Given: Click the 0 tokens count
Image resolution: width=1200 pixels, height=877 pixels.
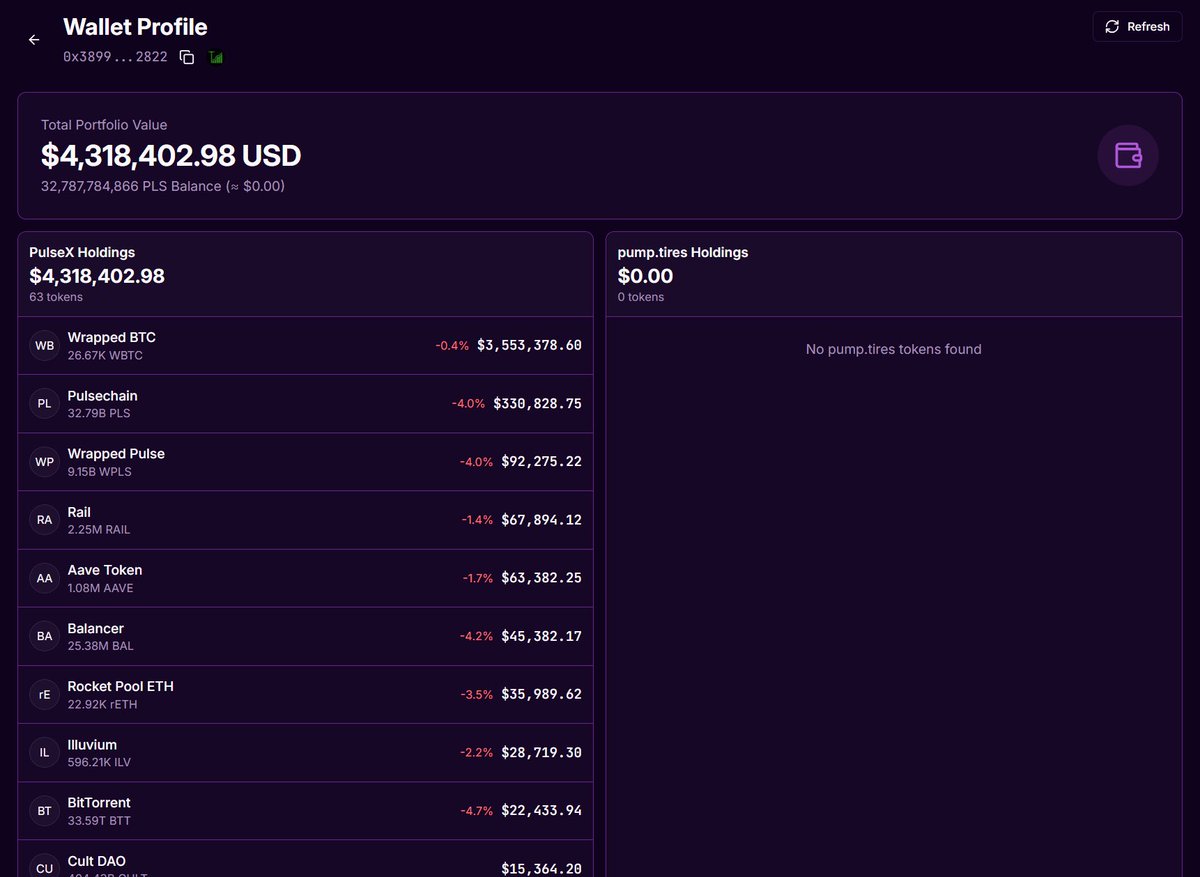Looking at the screenshot, I should coord(641,297).
